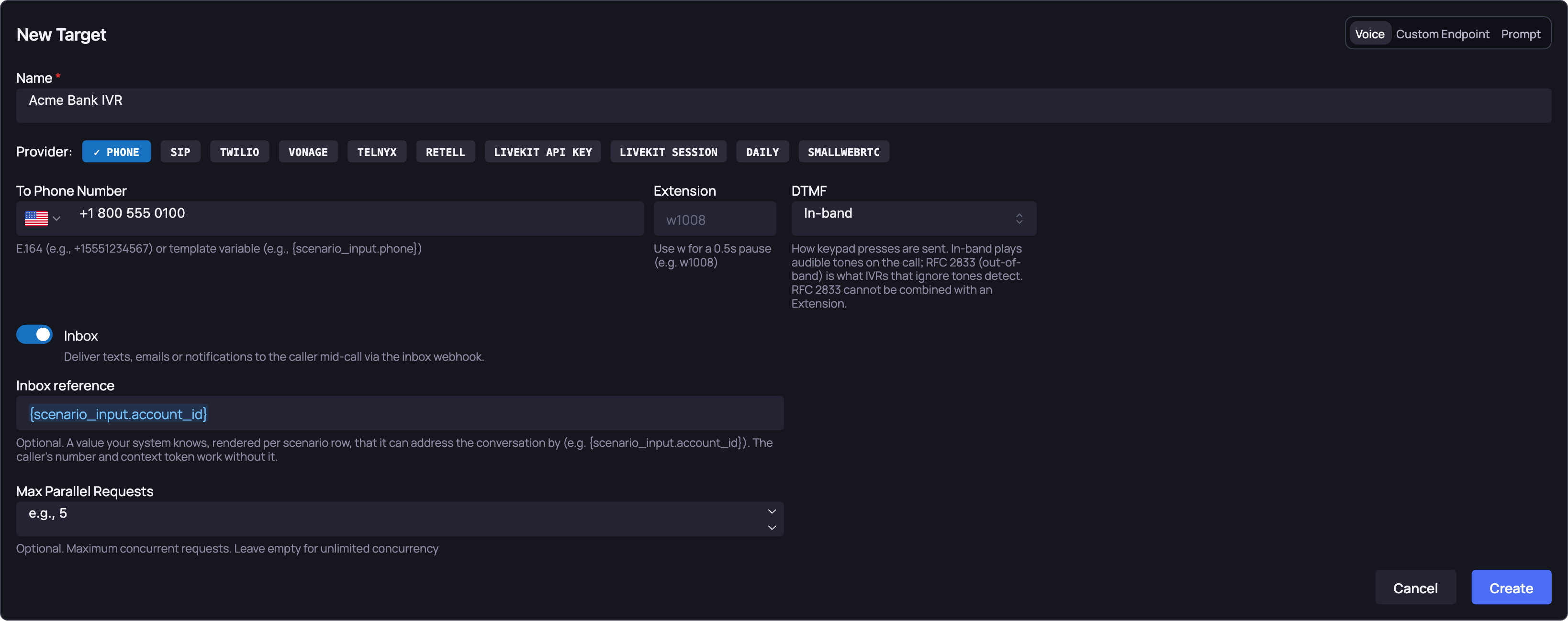1568x621 pixels.
Task: Switch to the Custom Endpoint tab
Action: [x=1442, y=34]
